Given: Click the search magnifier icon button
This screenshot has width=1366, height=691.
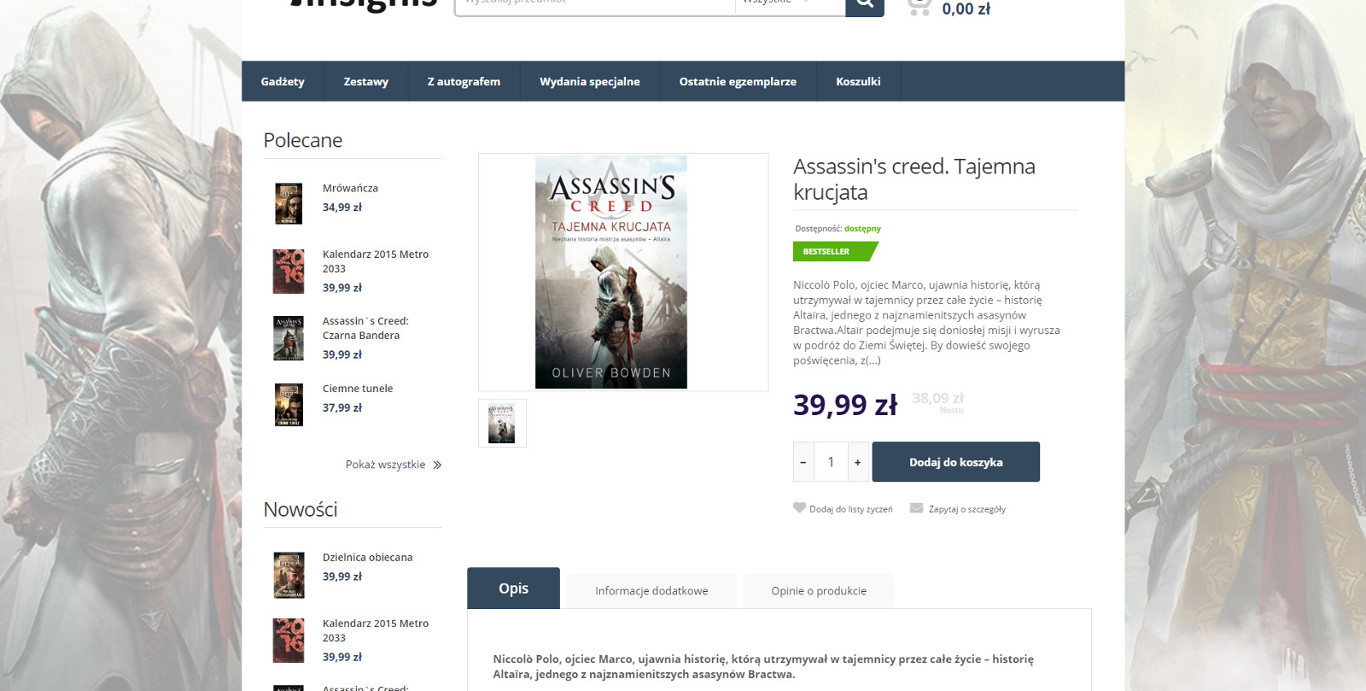Looking at the screenshot, I should 864,5.
